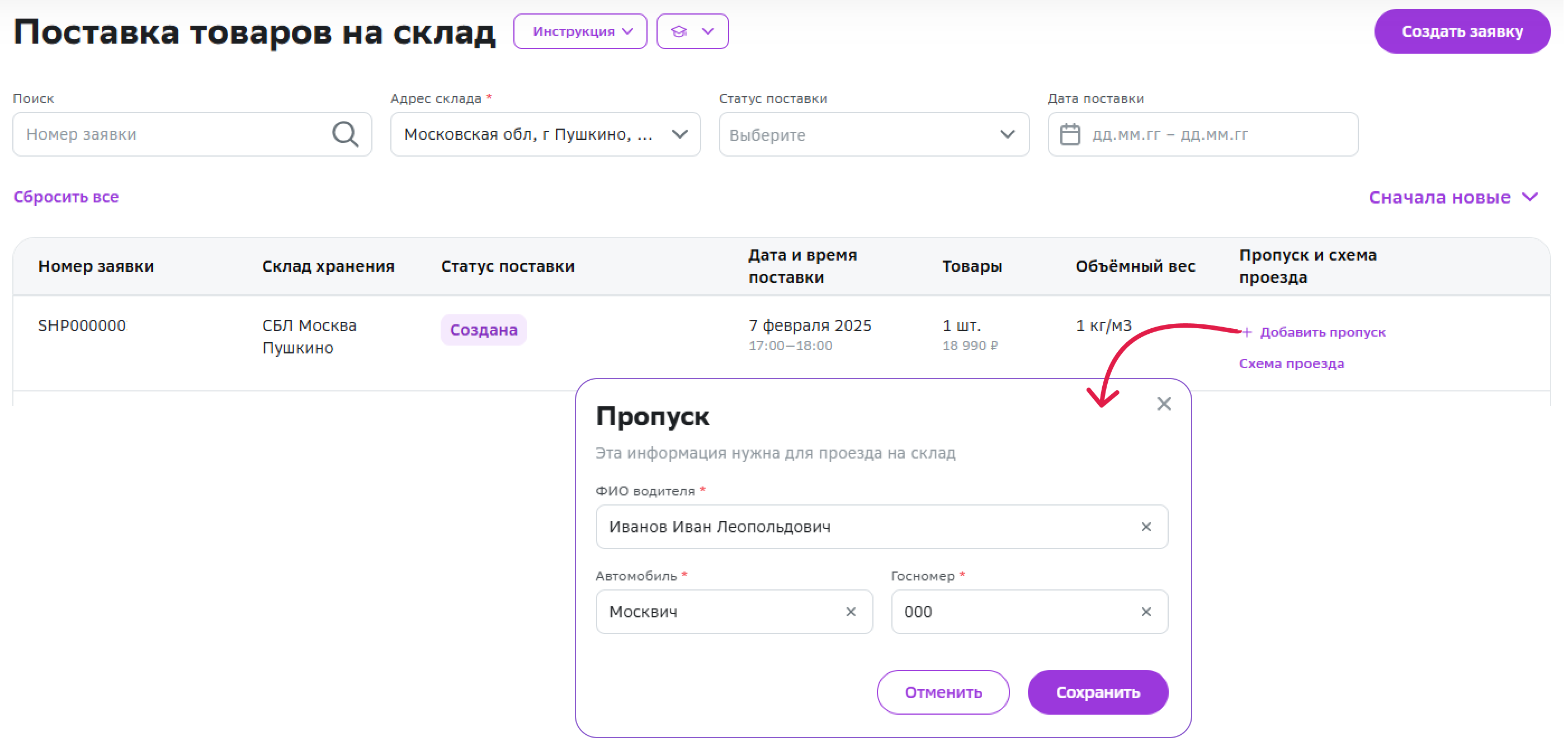Click the ФИО водителя input field

point(865,527)
